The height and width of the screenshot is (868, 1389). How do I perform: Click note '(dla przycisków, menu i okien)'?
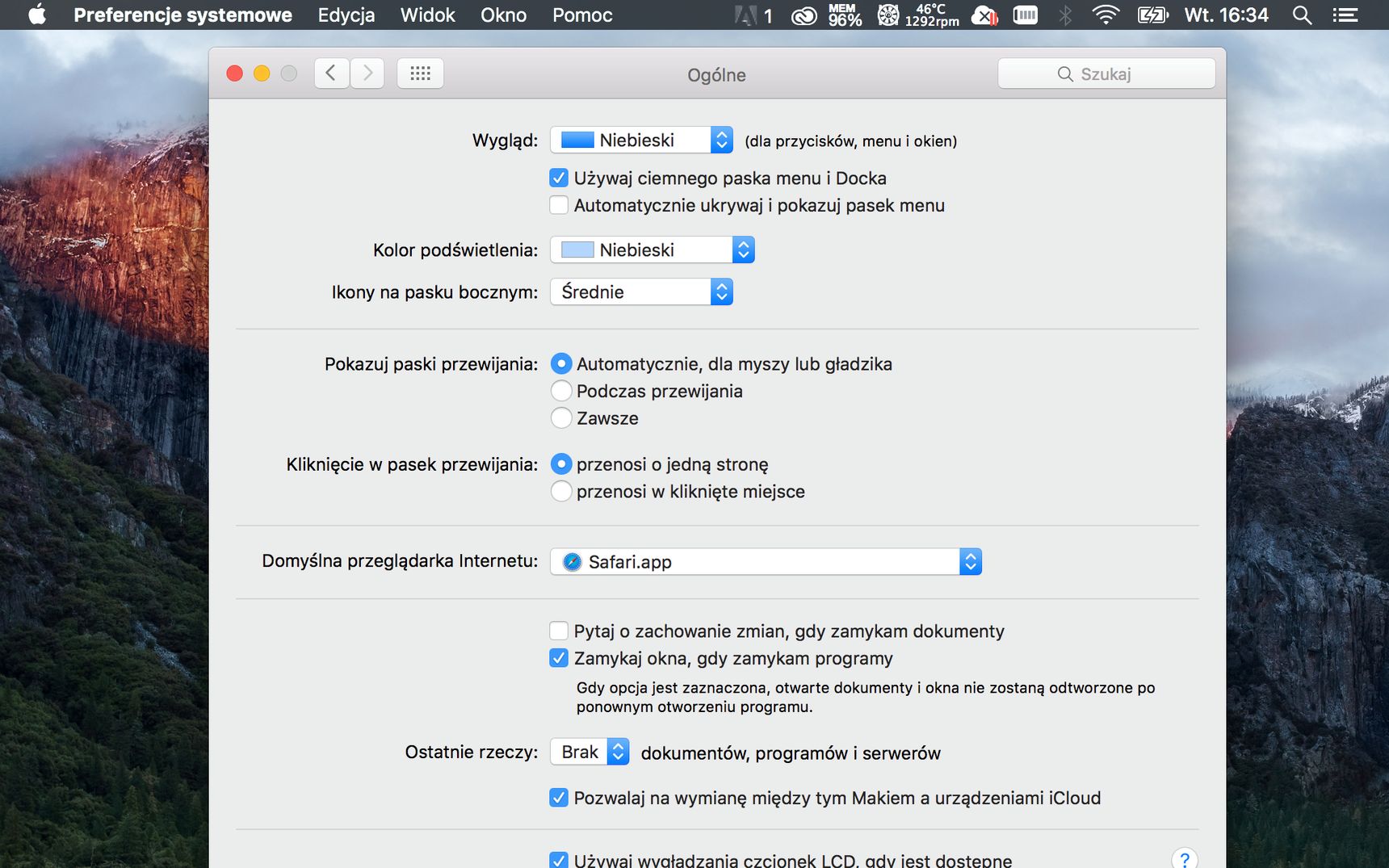click(851, 141)
